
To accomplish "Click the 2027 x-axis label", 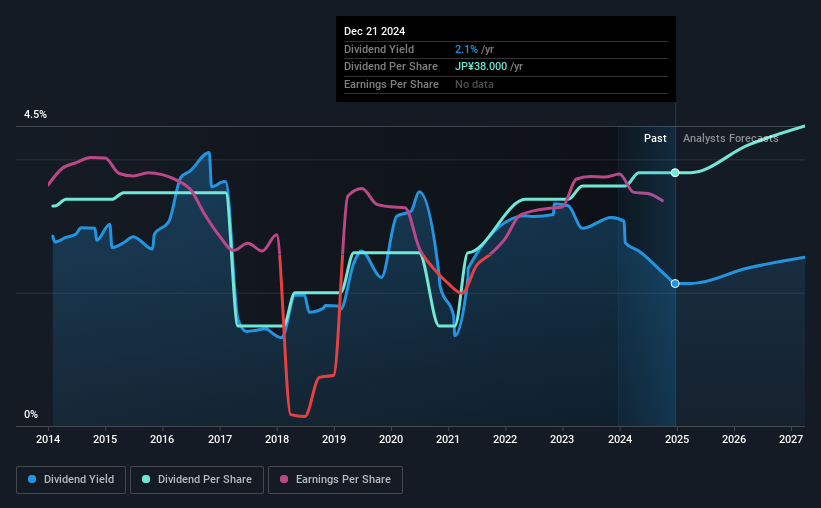I will 791,439.
